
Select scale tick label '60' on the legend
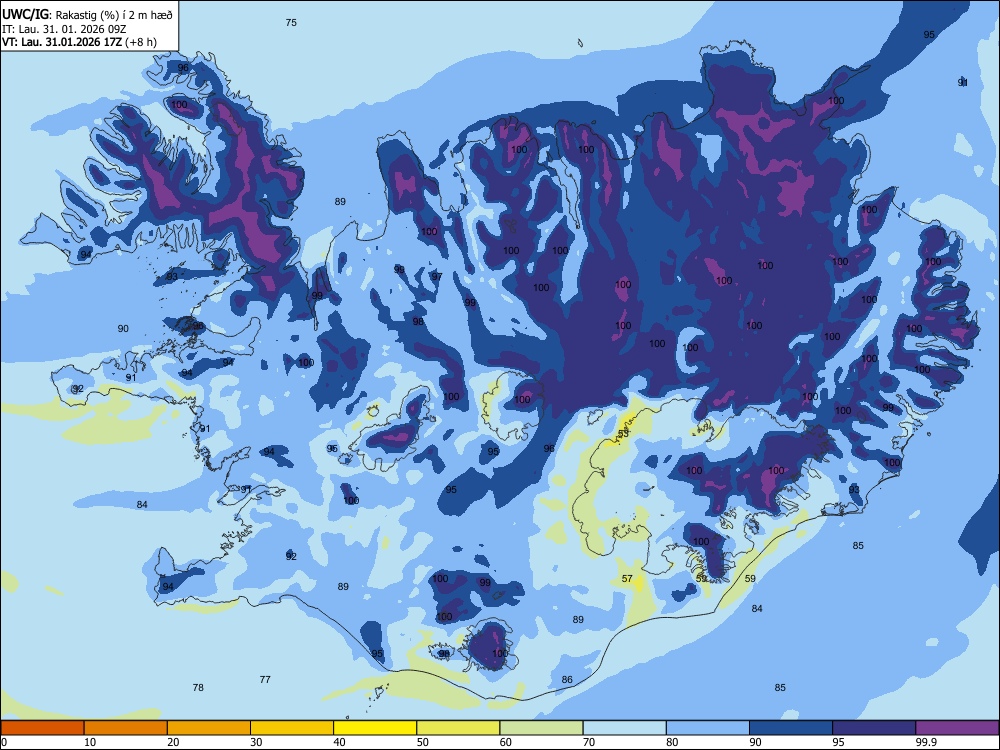[506, 742]
